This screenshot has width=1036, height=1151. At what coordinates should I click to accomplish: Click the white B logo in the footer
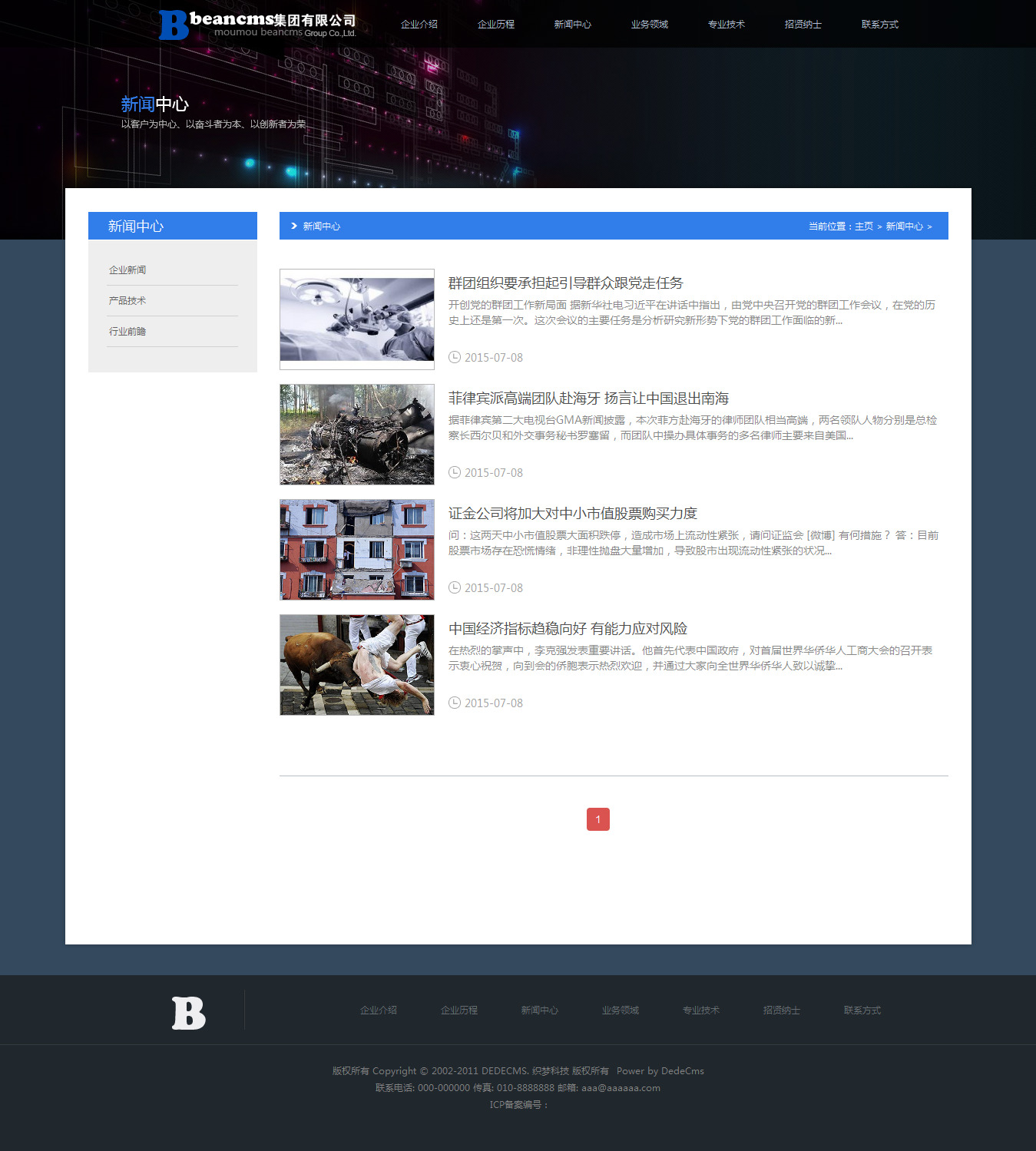point(188,1013)
